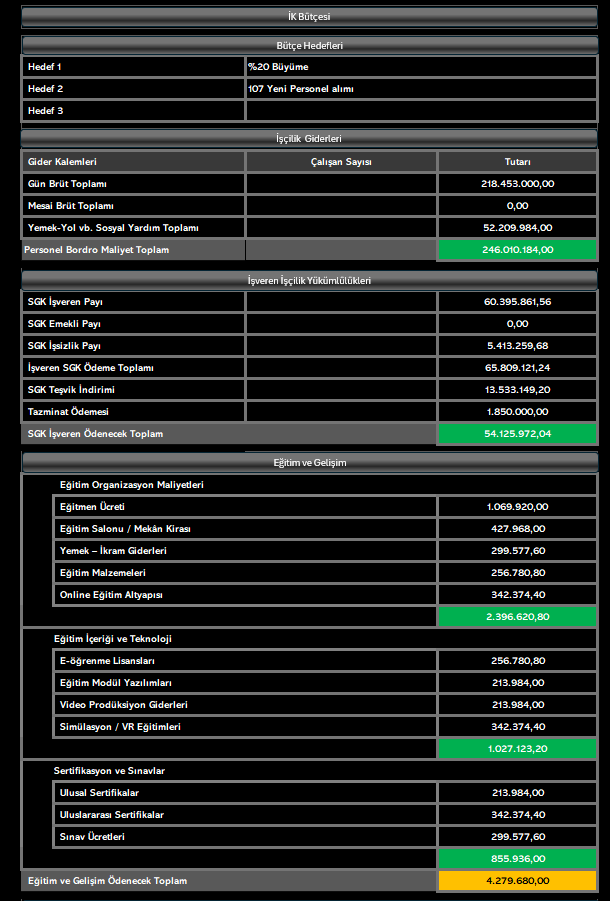The width and height of the screenshot is (610, 901).
Task: Click the Hedef 1 value cell %20 Büyüme
Action: (x=421, y=67)
